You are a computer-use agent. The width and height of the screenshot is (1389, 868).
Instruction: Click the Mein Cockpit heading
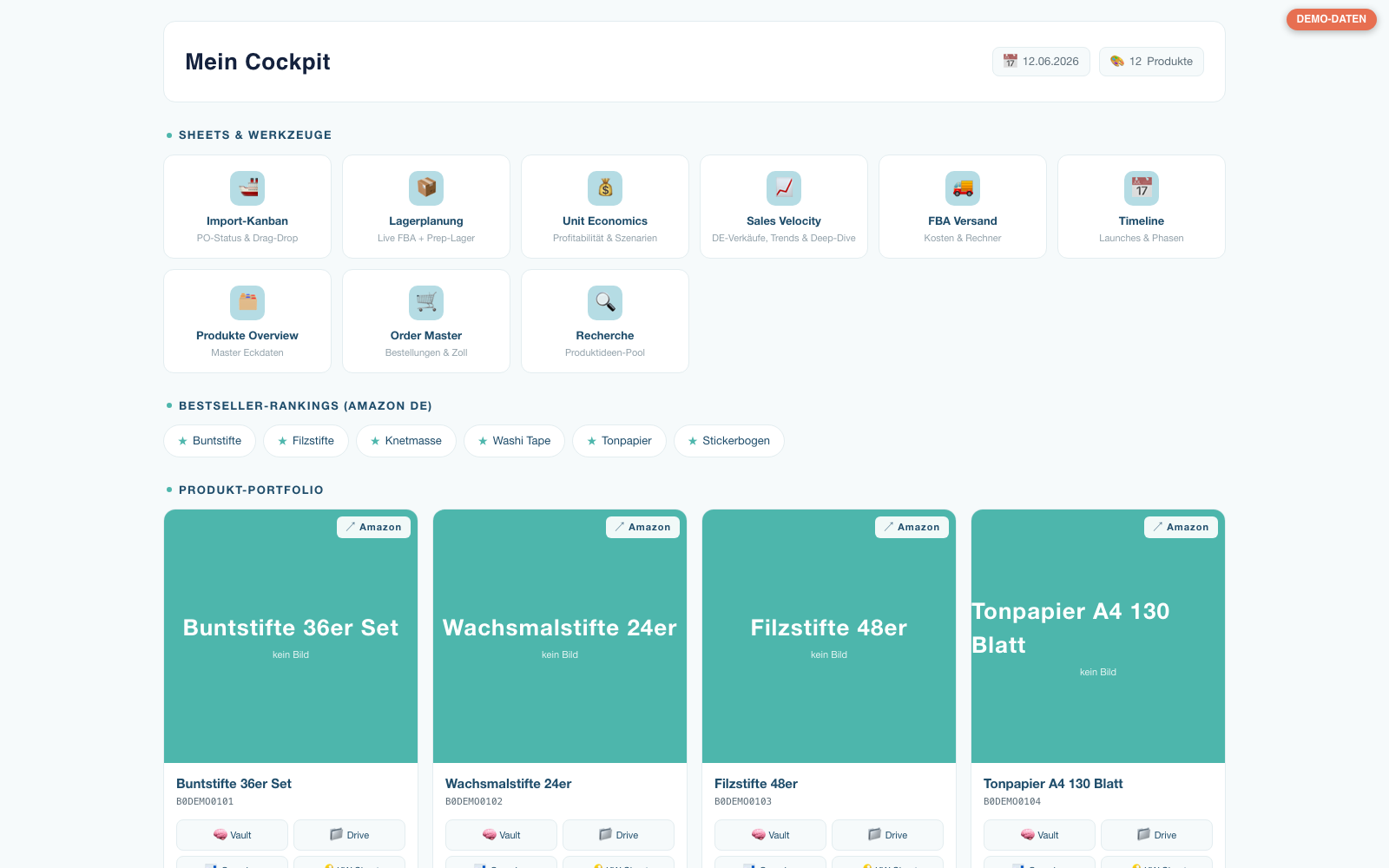(x=258, y=62)
